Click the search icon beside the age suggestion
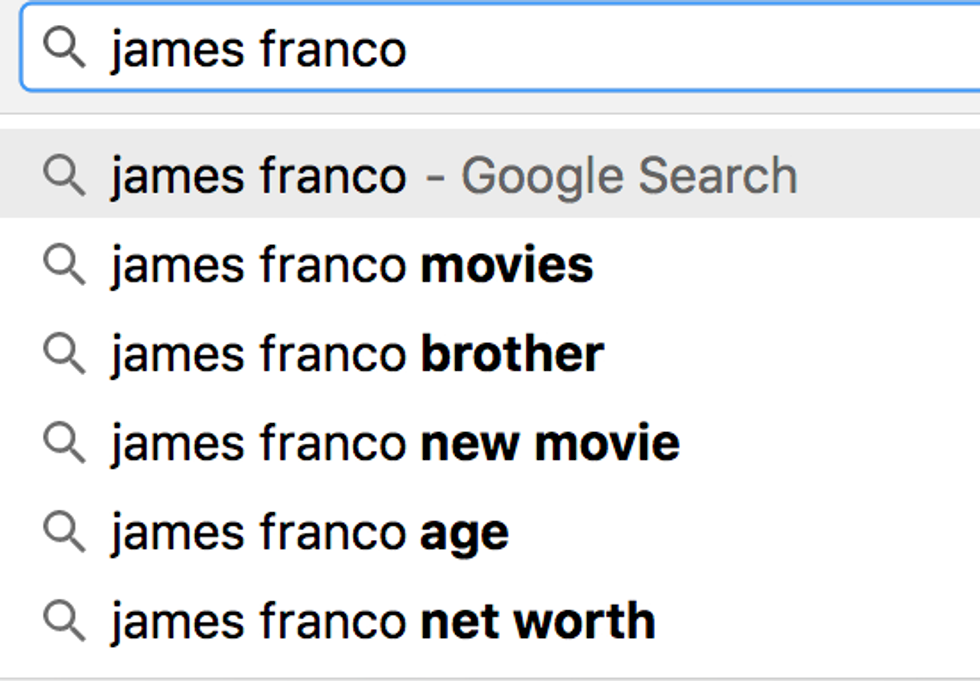The width and height of the screenshot is (980, 681). 66,532
